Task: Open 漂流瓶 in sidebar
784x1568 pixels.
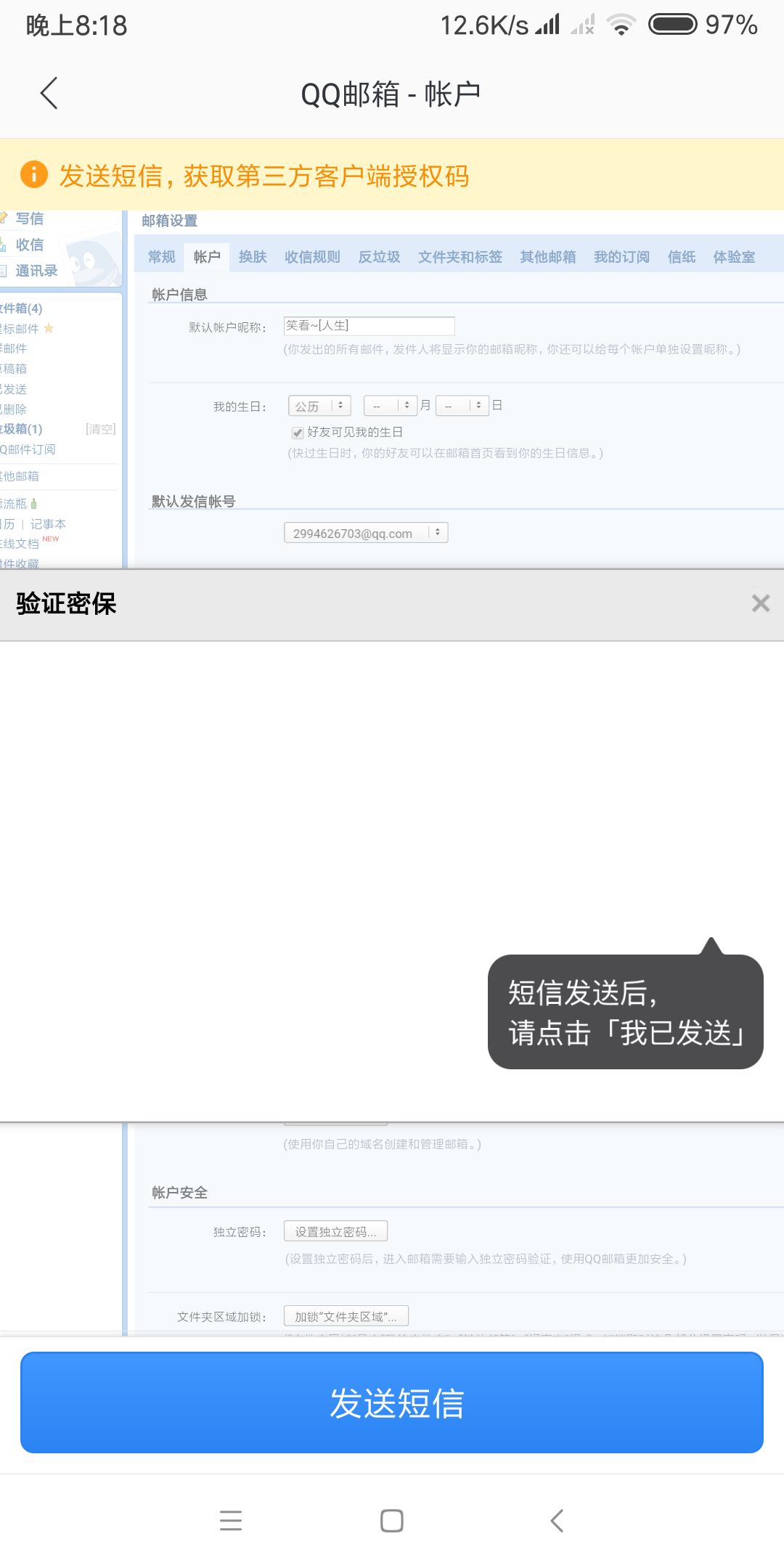Action: (x=13, y=503)
